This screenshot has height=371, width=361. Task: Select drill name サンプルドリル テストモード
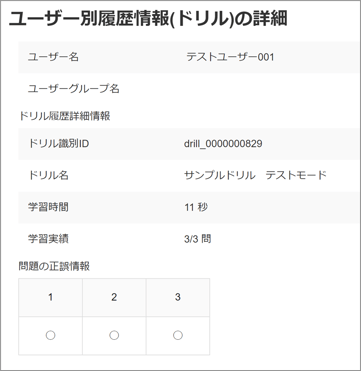coord(255,175)
